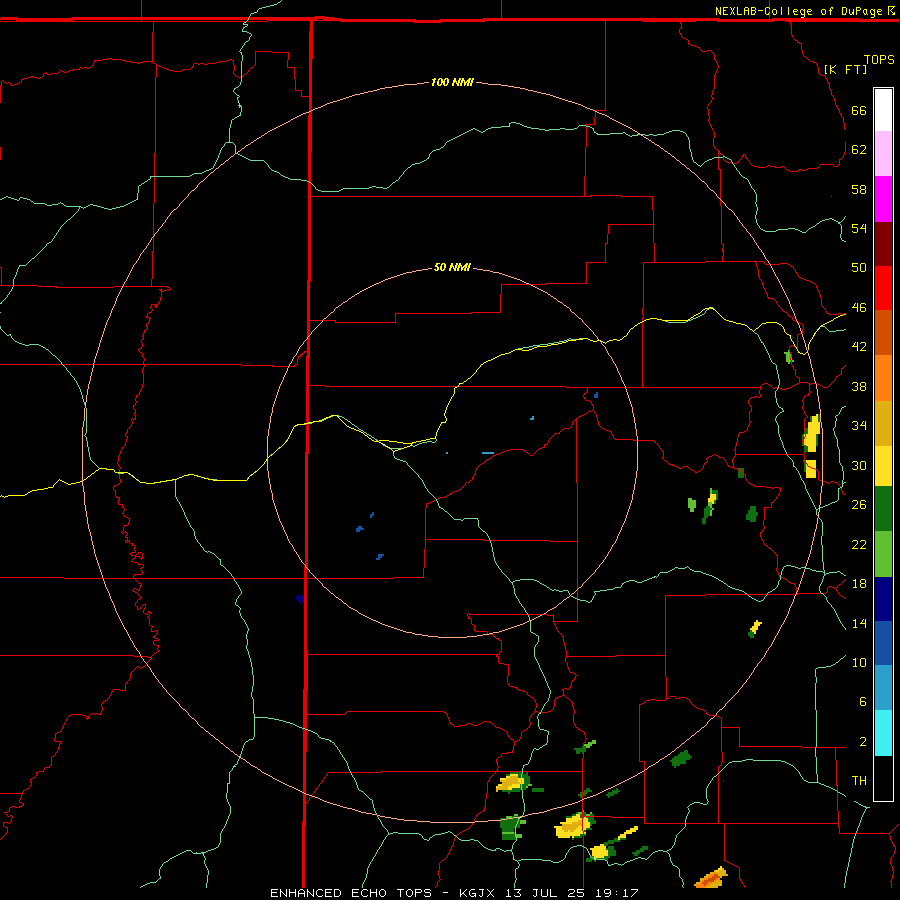Click the 'NEXLAB-College of DuPage' credit text
Image resolution: width=900 pixels, height=900 pixels.
pyautogui.click(x=798, y=11)
